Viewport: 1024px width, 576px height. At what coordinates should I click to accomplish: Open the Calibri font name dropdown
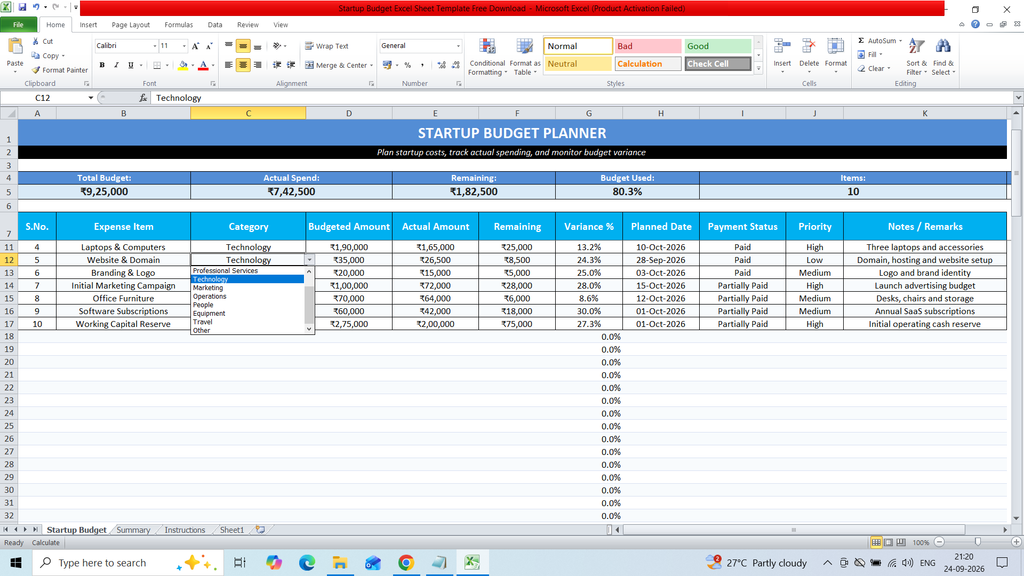coord(155,46)
